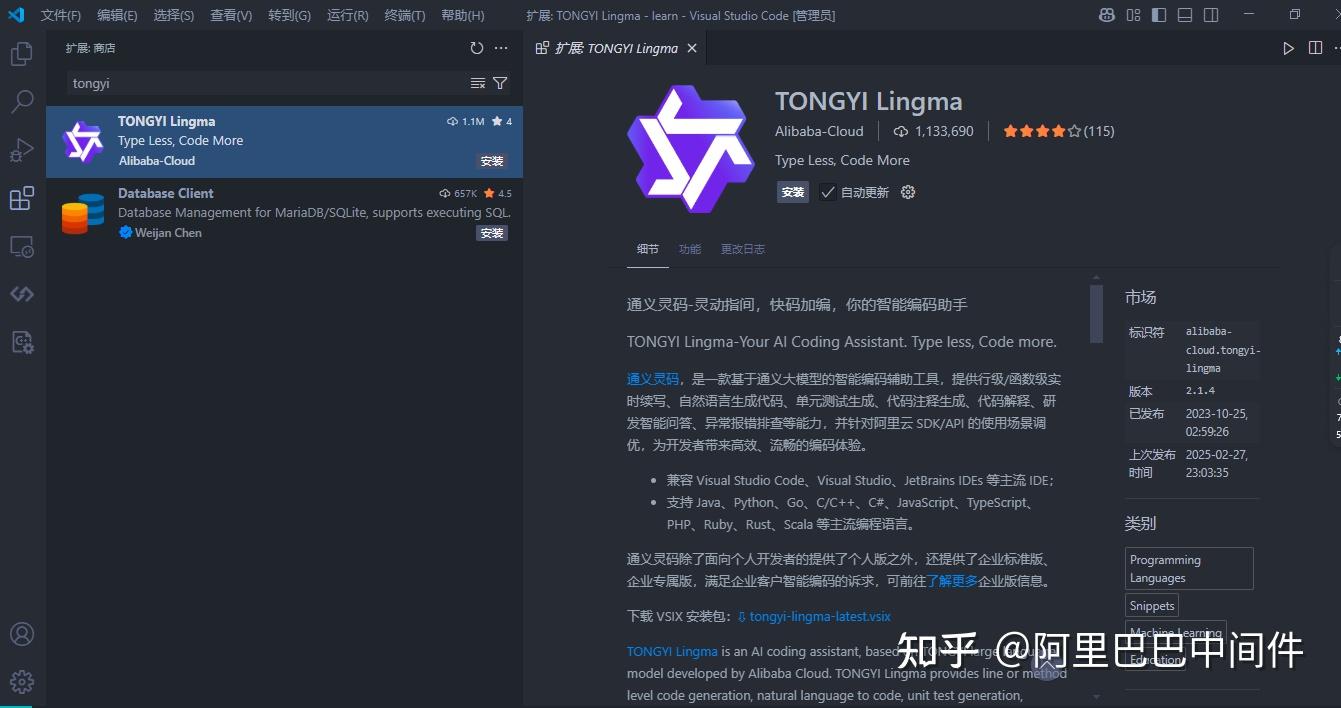Viewport: 1341px width, 708px height.
Task: Switch to the 细节 tab
Action: (648, 249)
